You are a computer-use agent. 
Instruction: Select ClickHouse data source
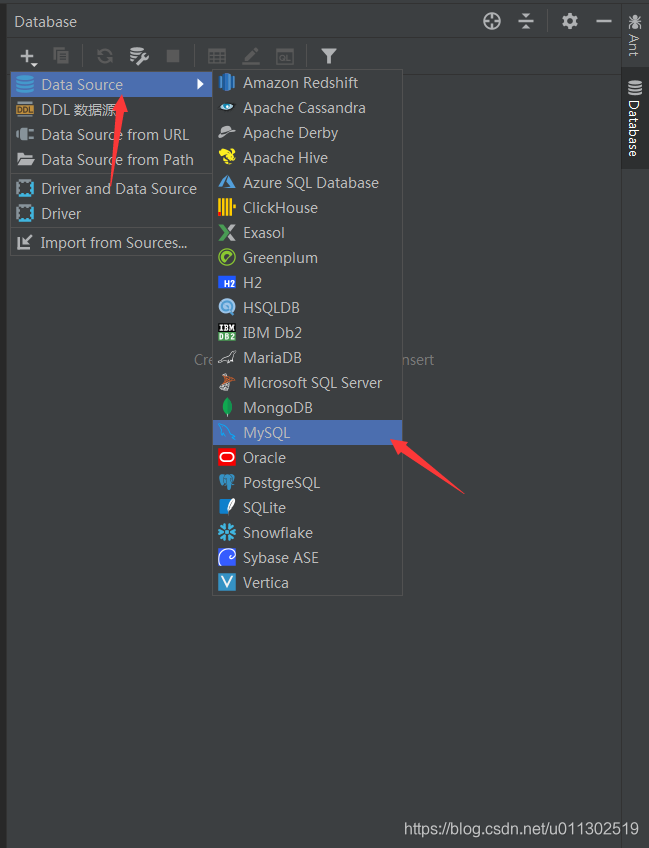coord(307,208)
